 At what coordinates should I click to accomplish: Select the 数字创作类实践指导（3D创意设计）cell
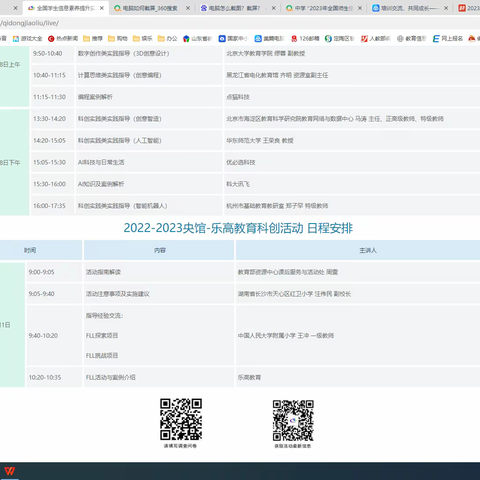point(149,53)
